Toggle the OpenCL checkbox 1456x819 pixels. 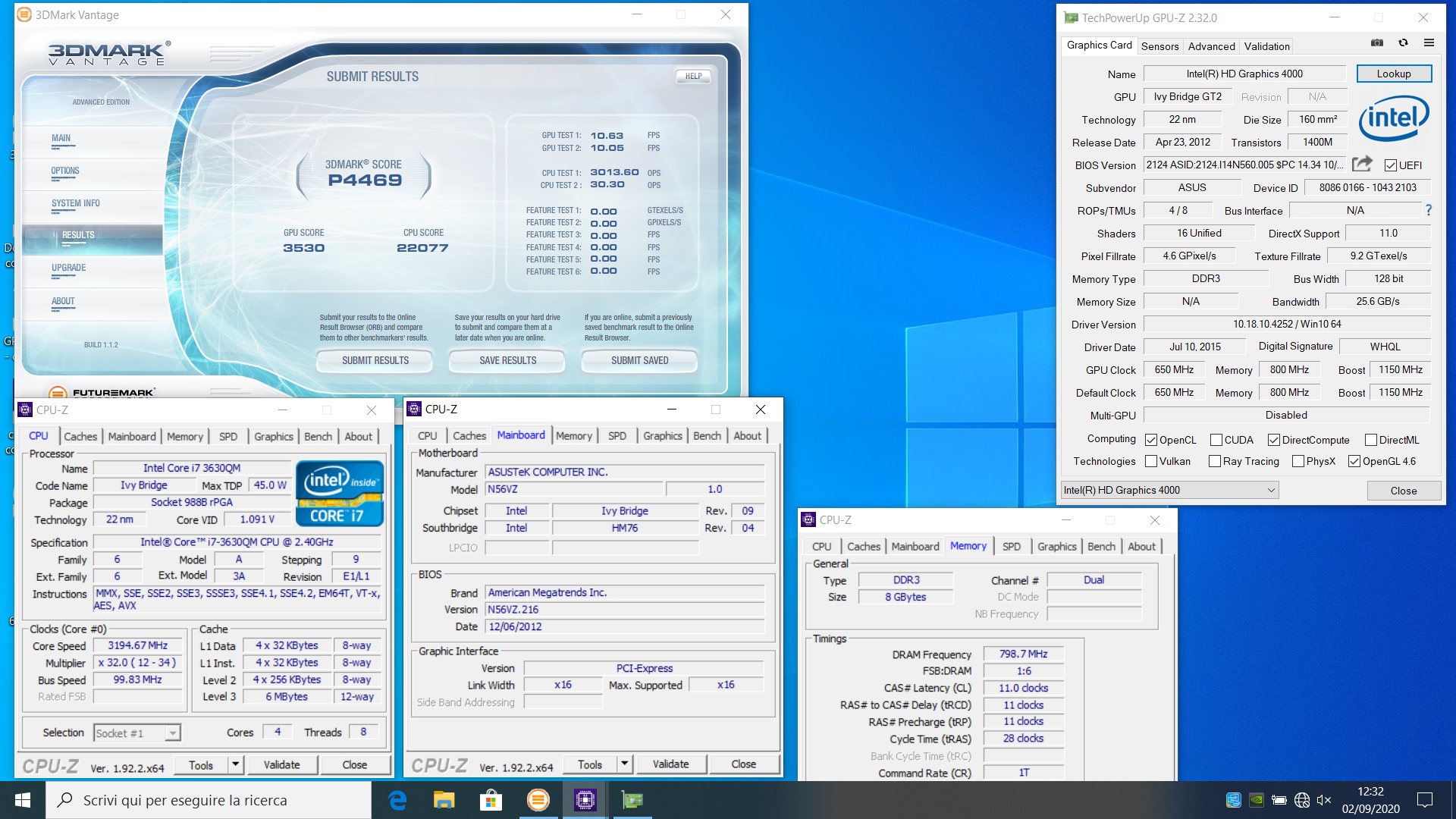(x=1151, y=440)
